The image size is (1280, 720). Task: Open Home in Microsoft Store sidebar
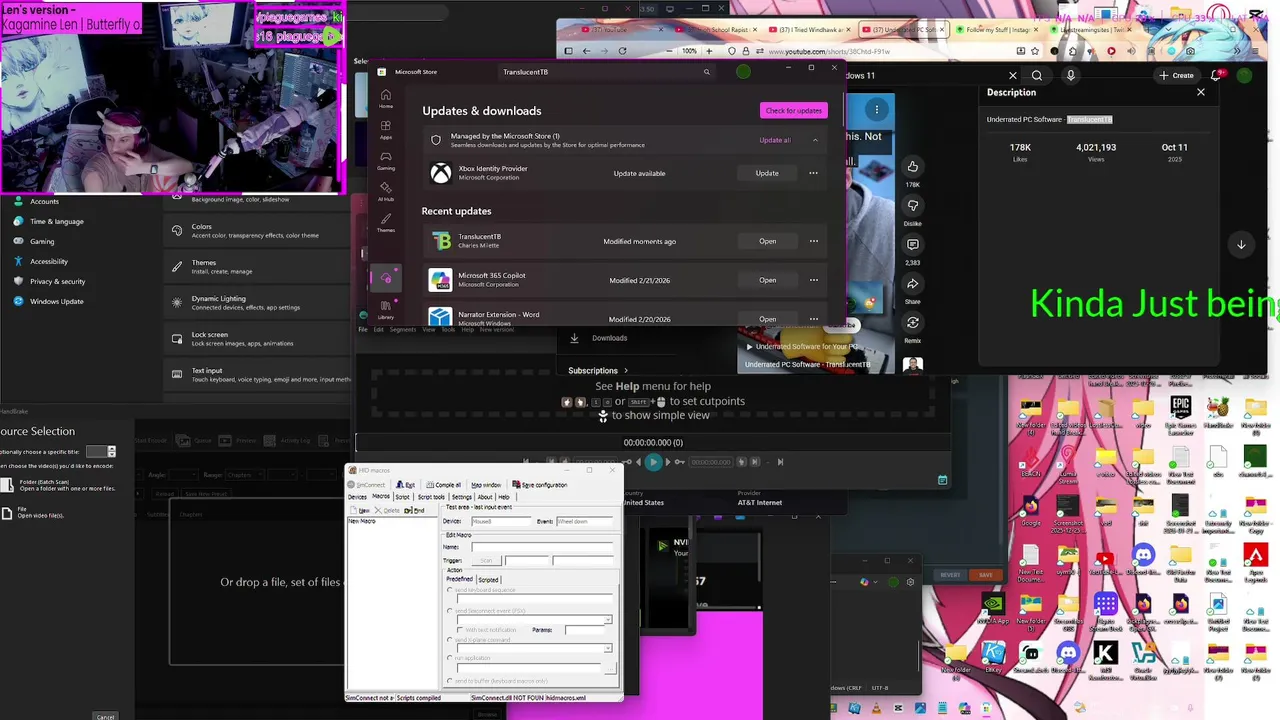pos(385,99)
